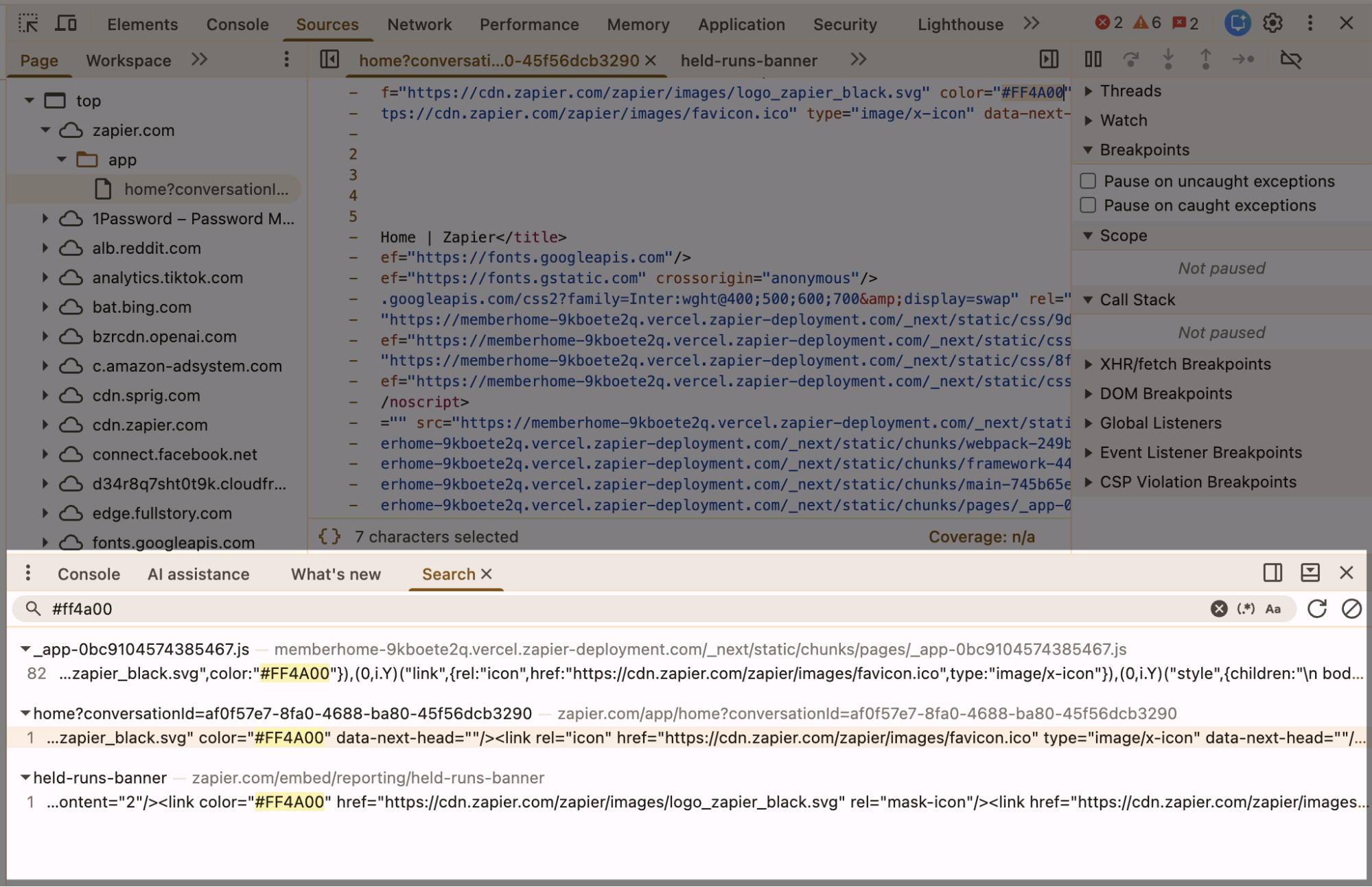Open the Lighthouse panel
The width and height of the screenshot is (1372, 887).
tap(960, 24)
